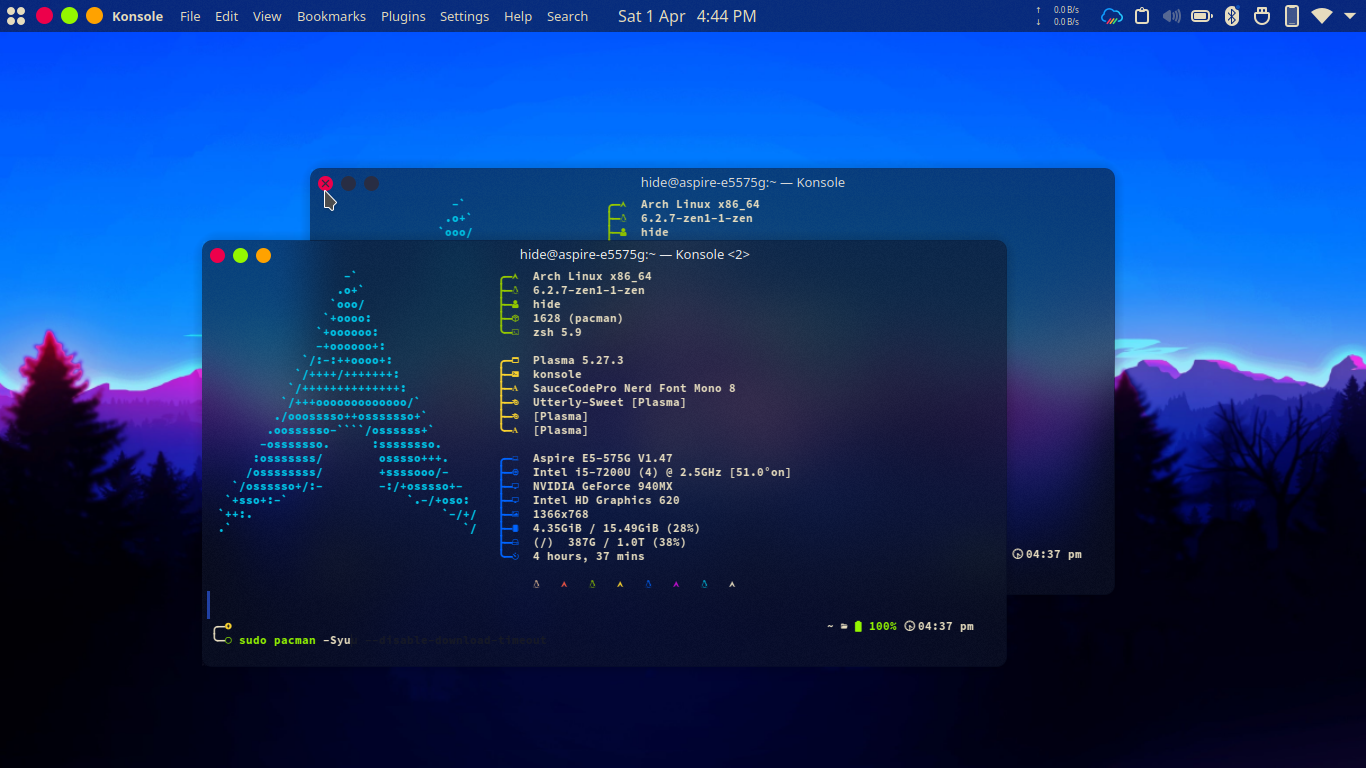Image resolution: width=1366 pixels, height=768 pixels.
Task: Click the 'Intel i5-7200U' CPU line
Action: pyautogui.click(x=662, y=472)
